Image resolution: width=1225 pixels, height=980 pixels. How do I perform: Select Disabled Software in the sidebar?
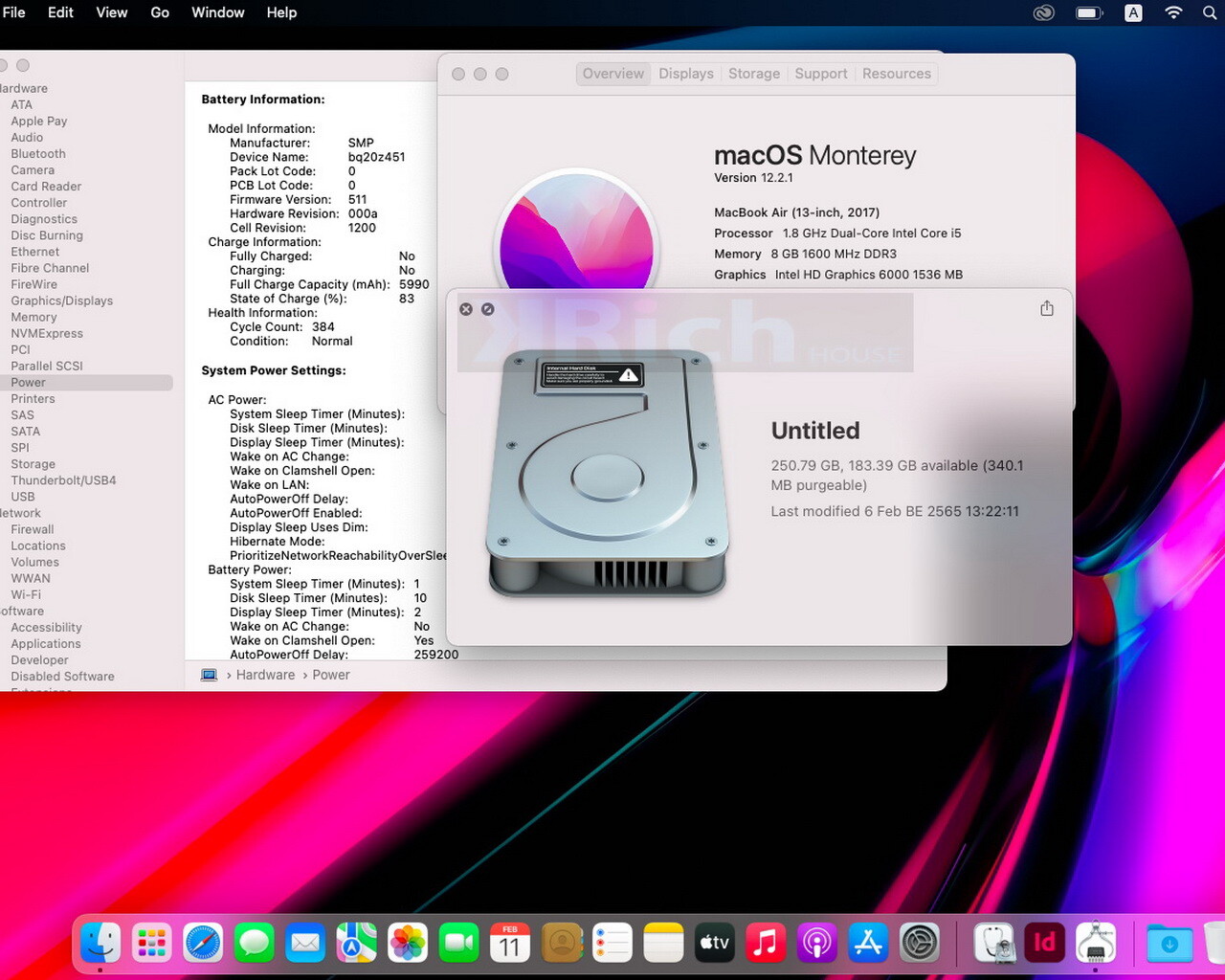coord(63,677)
